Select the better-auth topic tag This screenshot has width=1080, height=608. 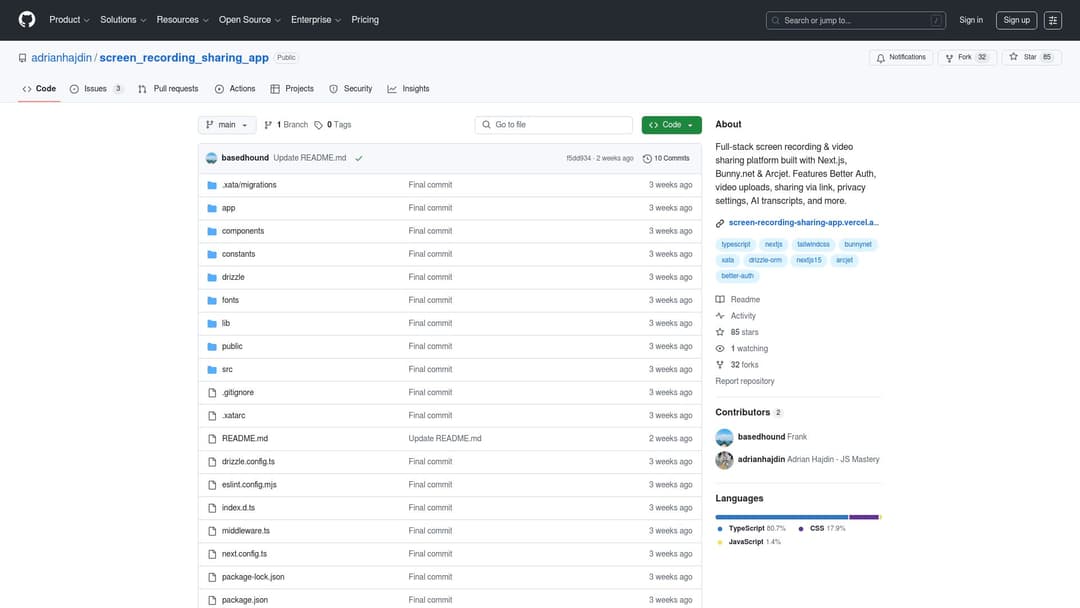737,276
